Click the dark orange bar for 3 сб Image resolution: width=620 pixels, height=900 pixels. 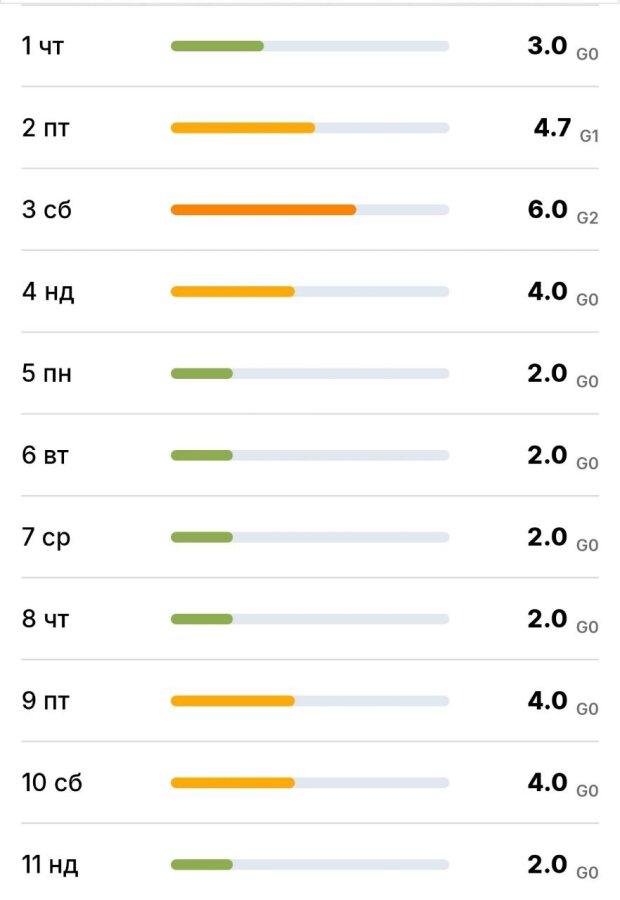[x=263, y=210]
